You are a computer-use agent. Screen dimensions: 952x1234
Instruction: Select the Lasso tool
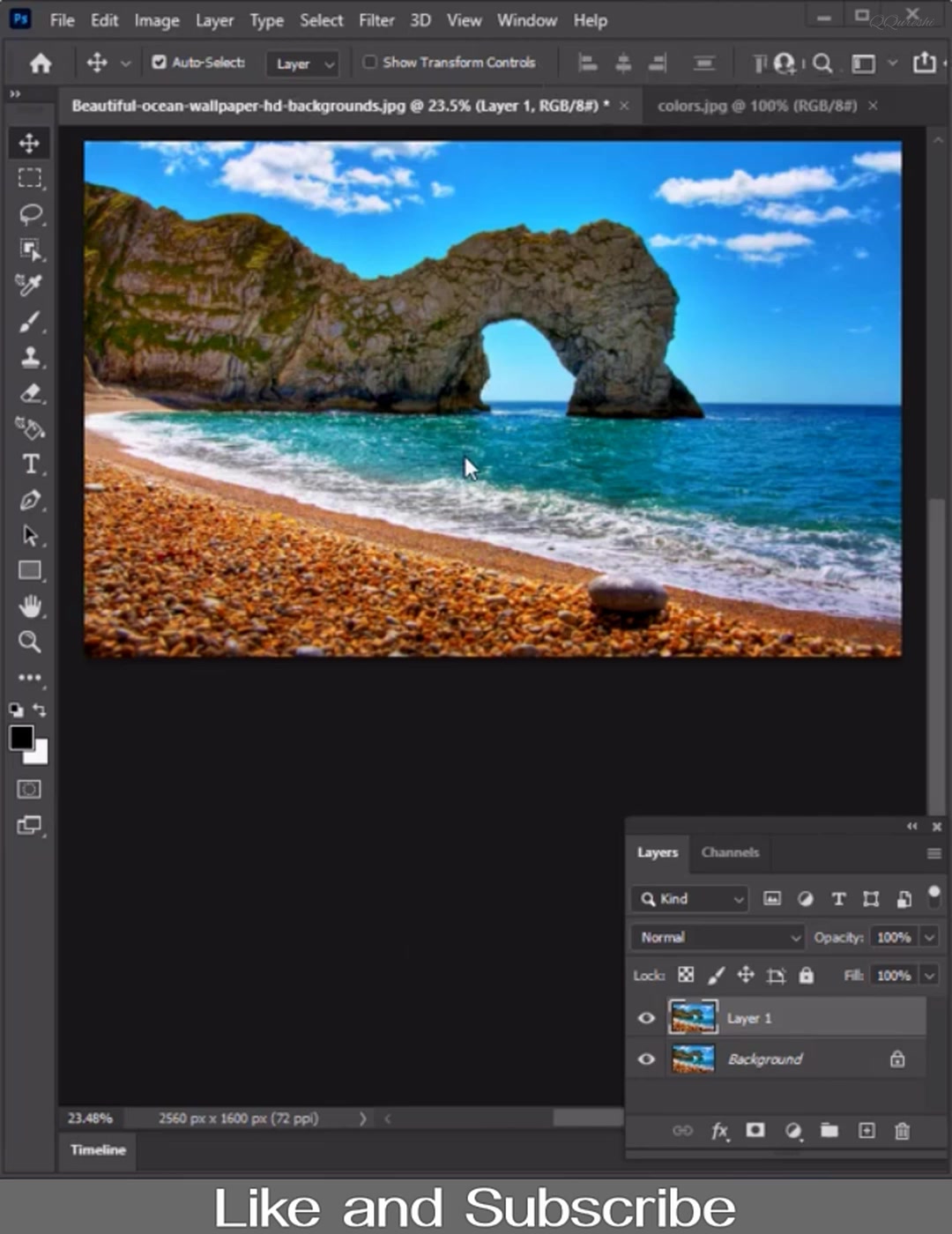coord(31,214)
